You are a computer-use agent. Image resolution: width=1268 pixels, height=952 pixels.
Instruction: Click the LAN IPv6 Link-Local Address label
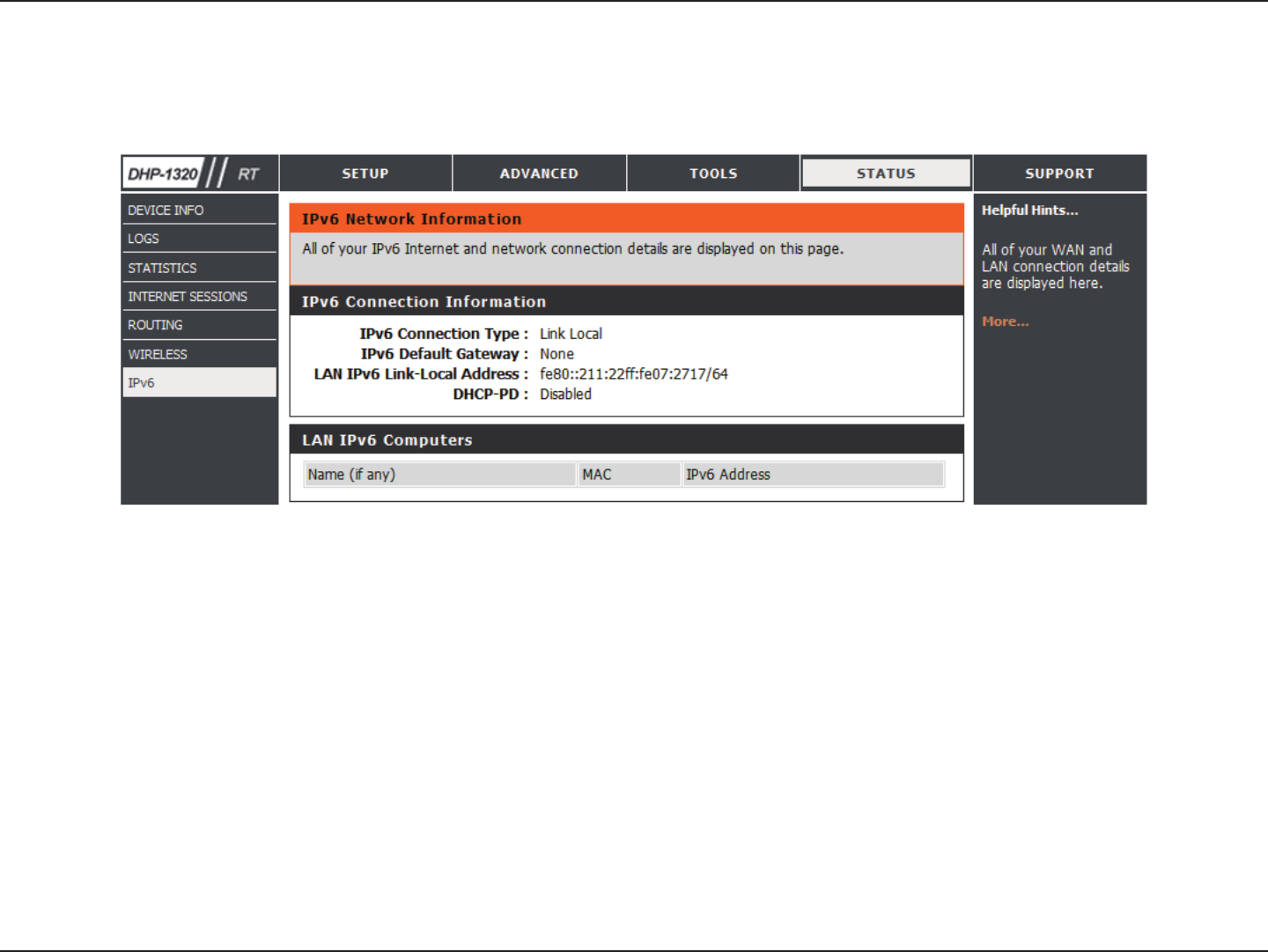[421, 374]
